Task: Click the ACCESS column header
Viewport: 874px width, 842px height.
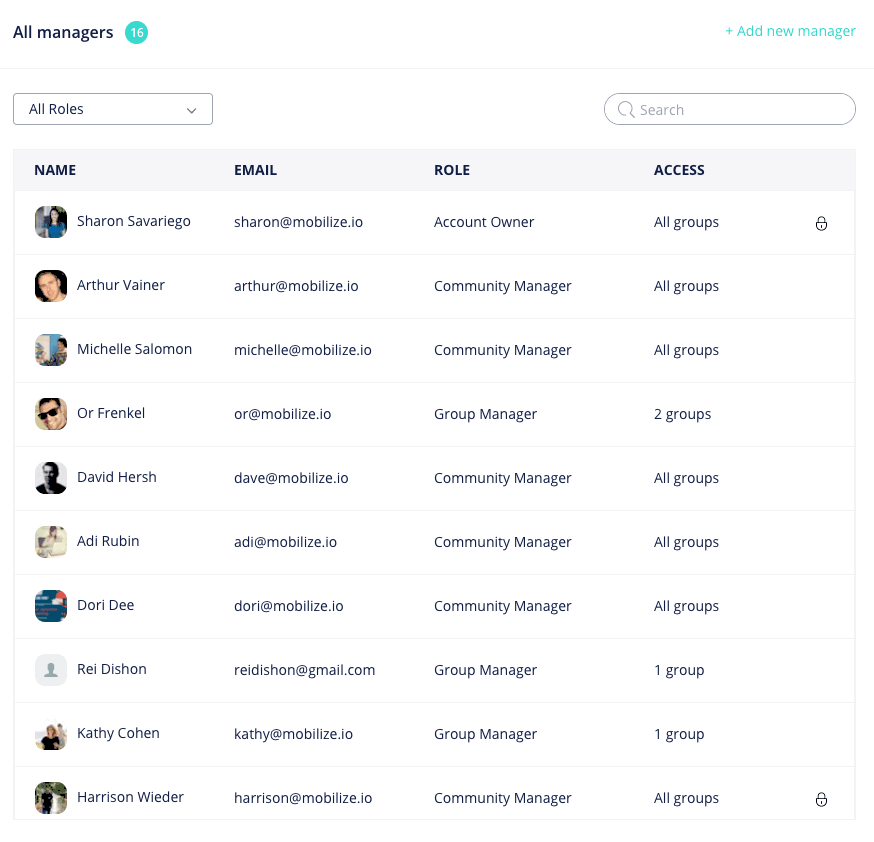Action: pos(679,170)
